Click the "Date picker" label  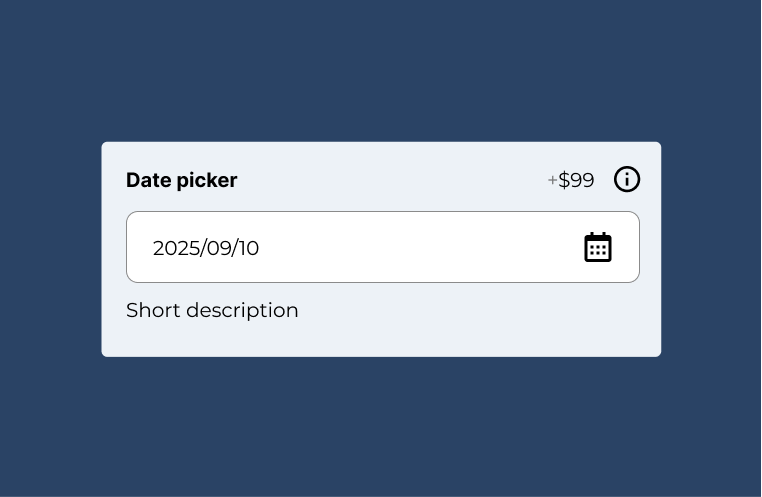tap(181, 180)
